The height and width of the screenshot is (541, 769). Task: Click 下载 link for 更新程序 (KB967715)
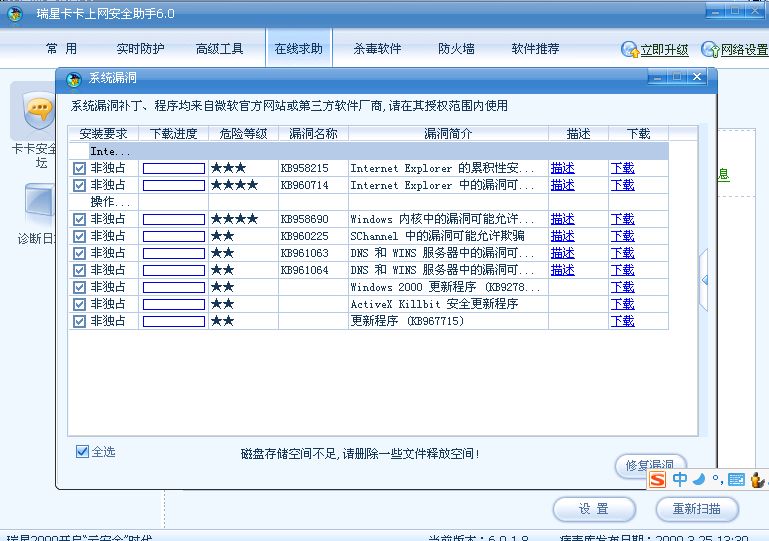(623, 321)
